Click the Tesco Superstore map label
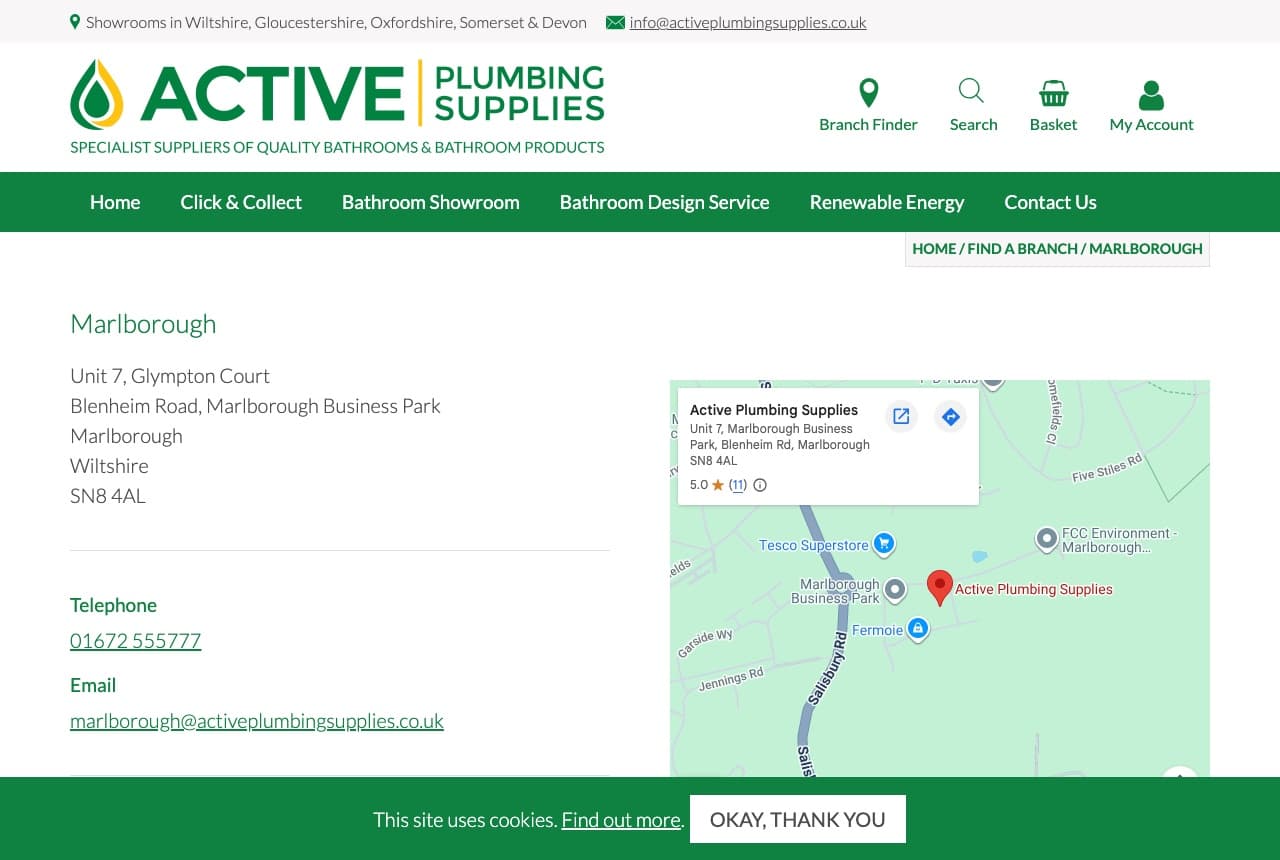Image resolution: width=1280 pixels, height=860 pixels. (x=814, y=545)
